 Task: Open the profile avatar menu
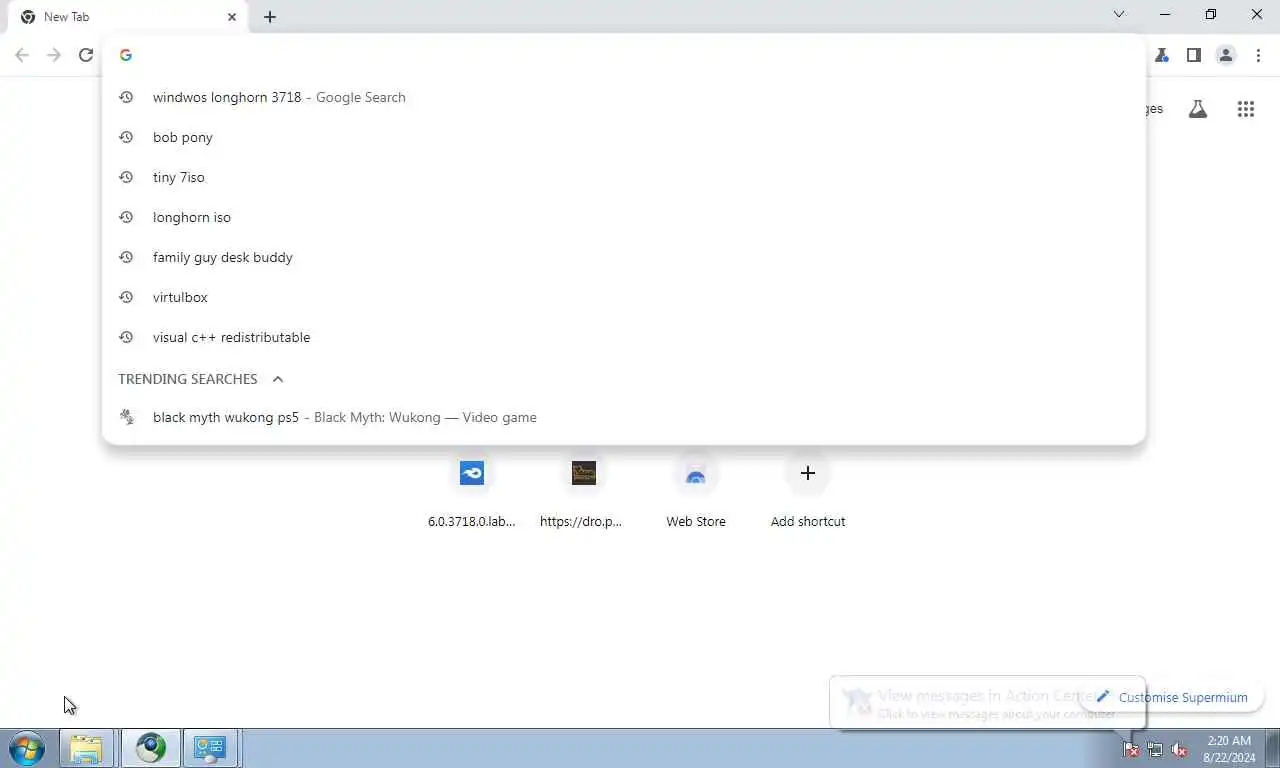1226,55
